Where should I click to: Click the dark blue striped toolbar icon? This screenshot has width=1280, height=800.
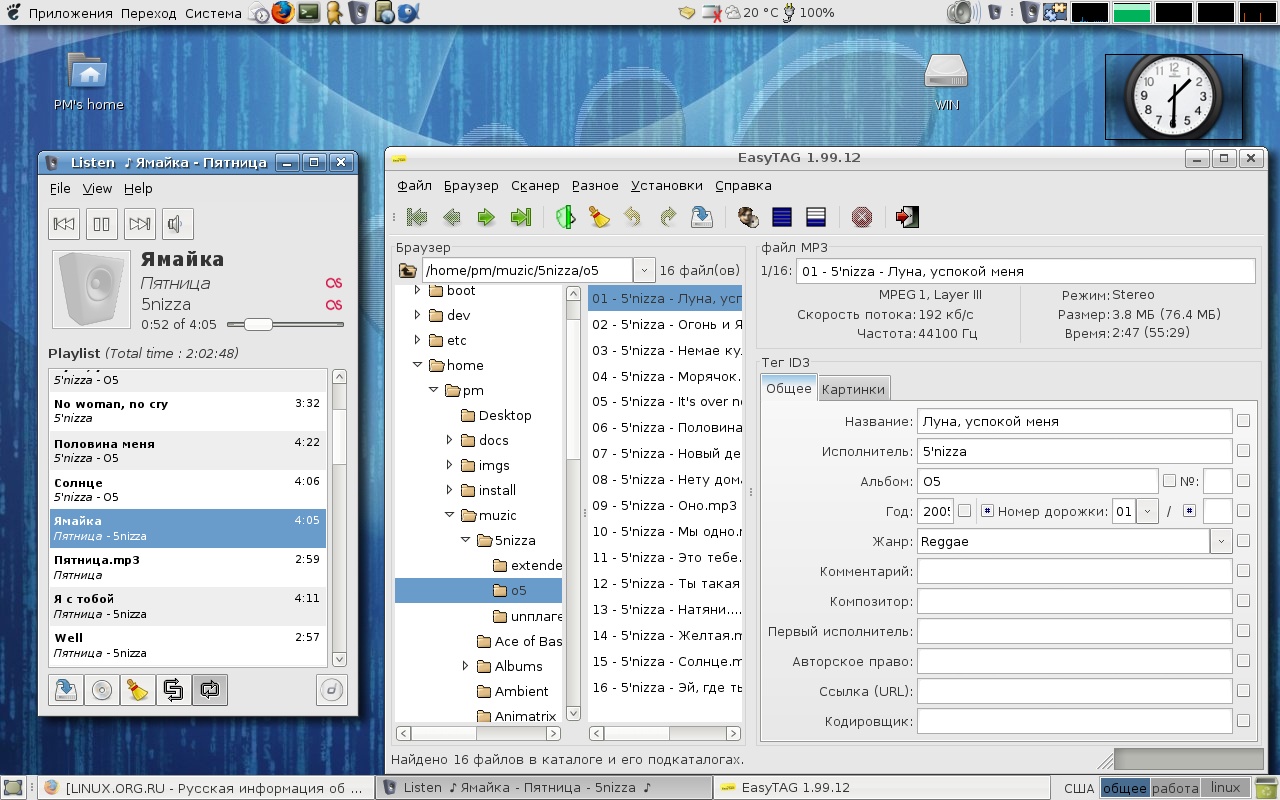pos(782,217)
